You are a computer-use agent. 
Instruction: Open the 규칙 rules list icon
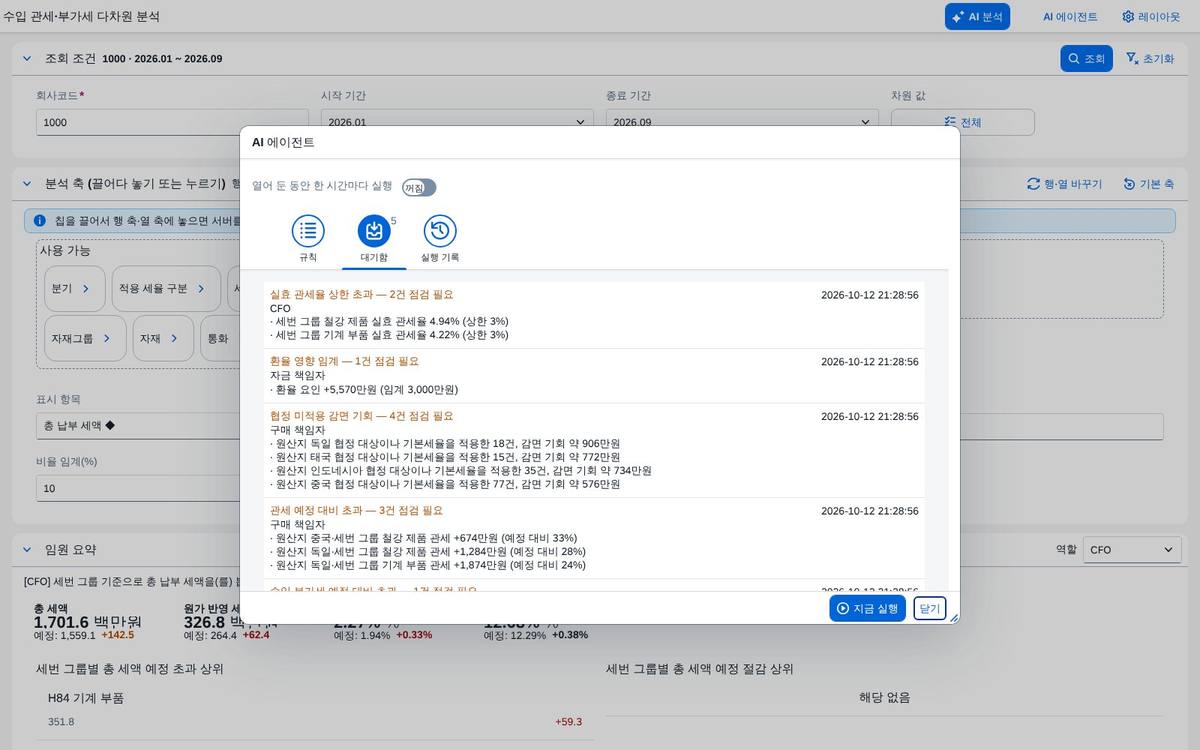308,231
